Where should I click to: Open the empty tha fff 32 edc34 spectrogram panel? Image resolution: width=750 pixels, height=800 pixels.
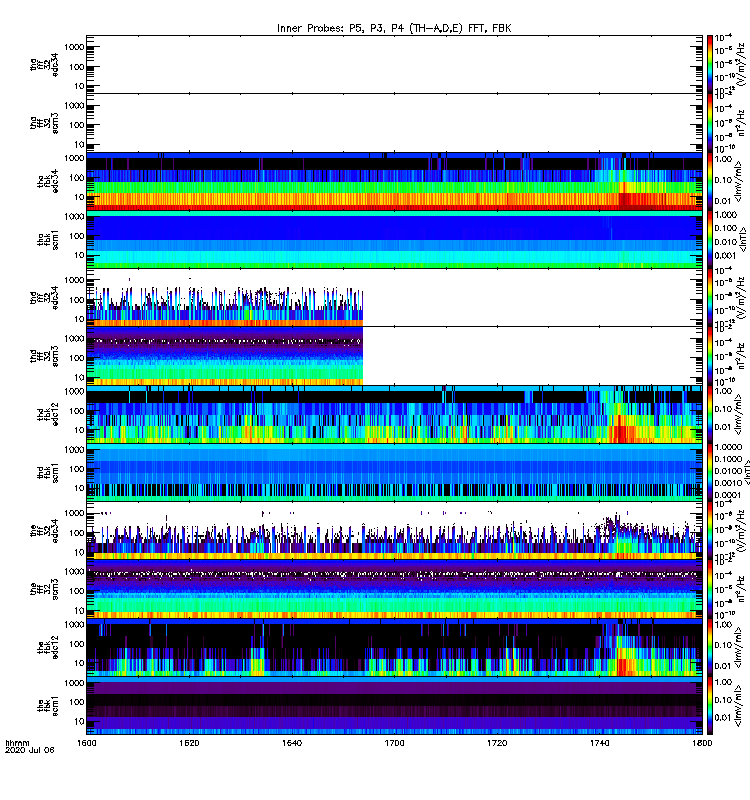click(394, 64)
